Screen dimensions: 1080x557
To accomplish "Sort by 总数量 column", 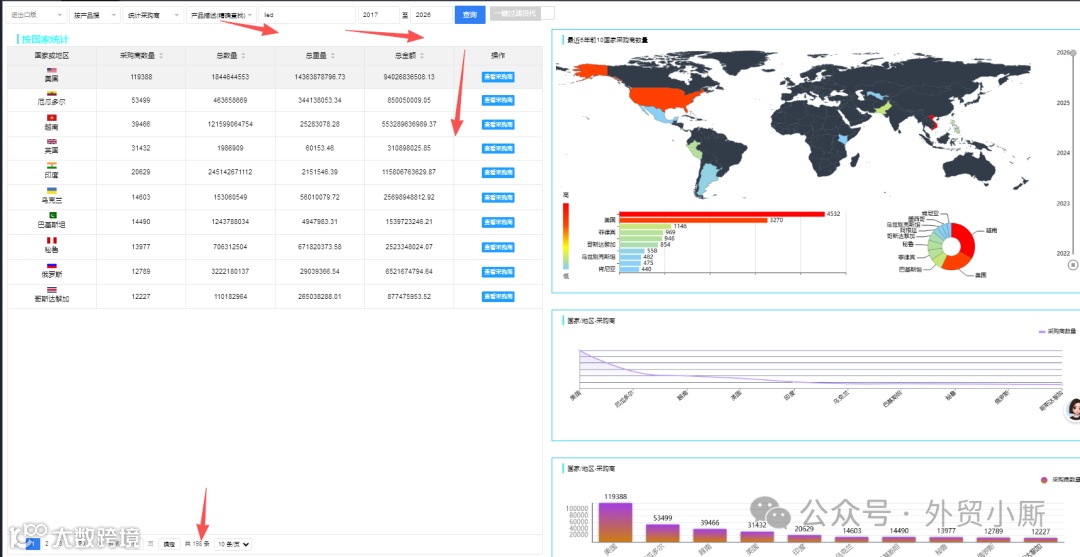I will point(242,56).
